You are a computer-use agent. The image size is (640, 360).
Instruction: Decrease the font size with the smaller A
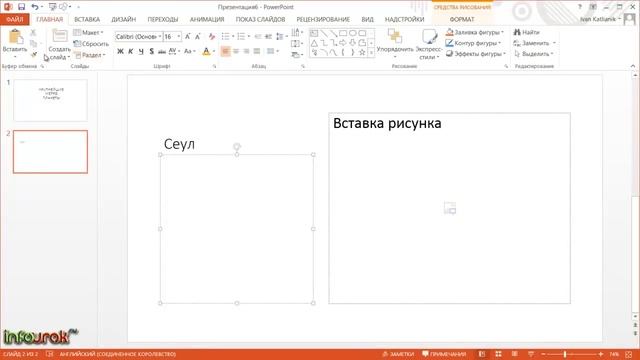click(x=198, y=37)
